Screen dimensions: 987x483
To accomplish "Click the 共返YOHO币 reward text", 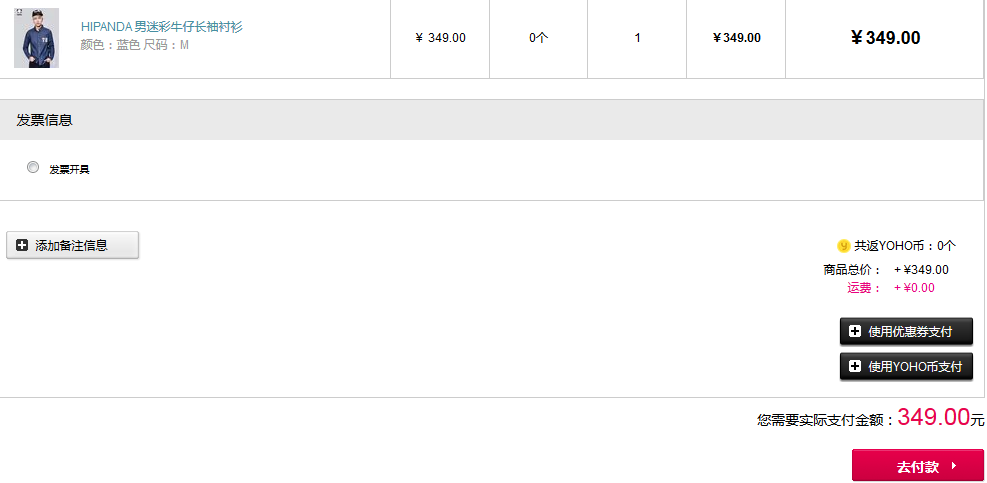I will tap(905, 246).
